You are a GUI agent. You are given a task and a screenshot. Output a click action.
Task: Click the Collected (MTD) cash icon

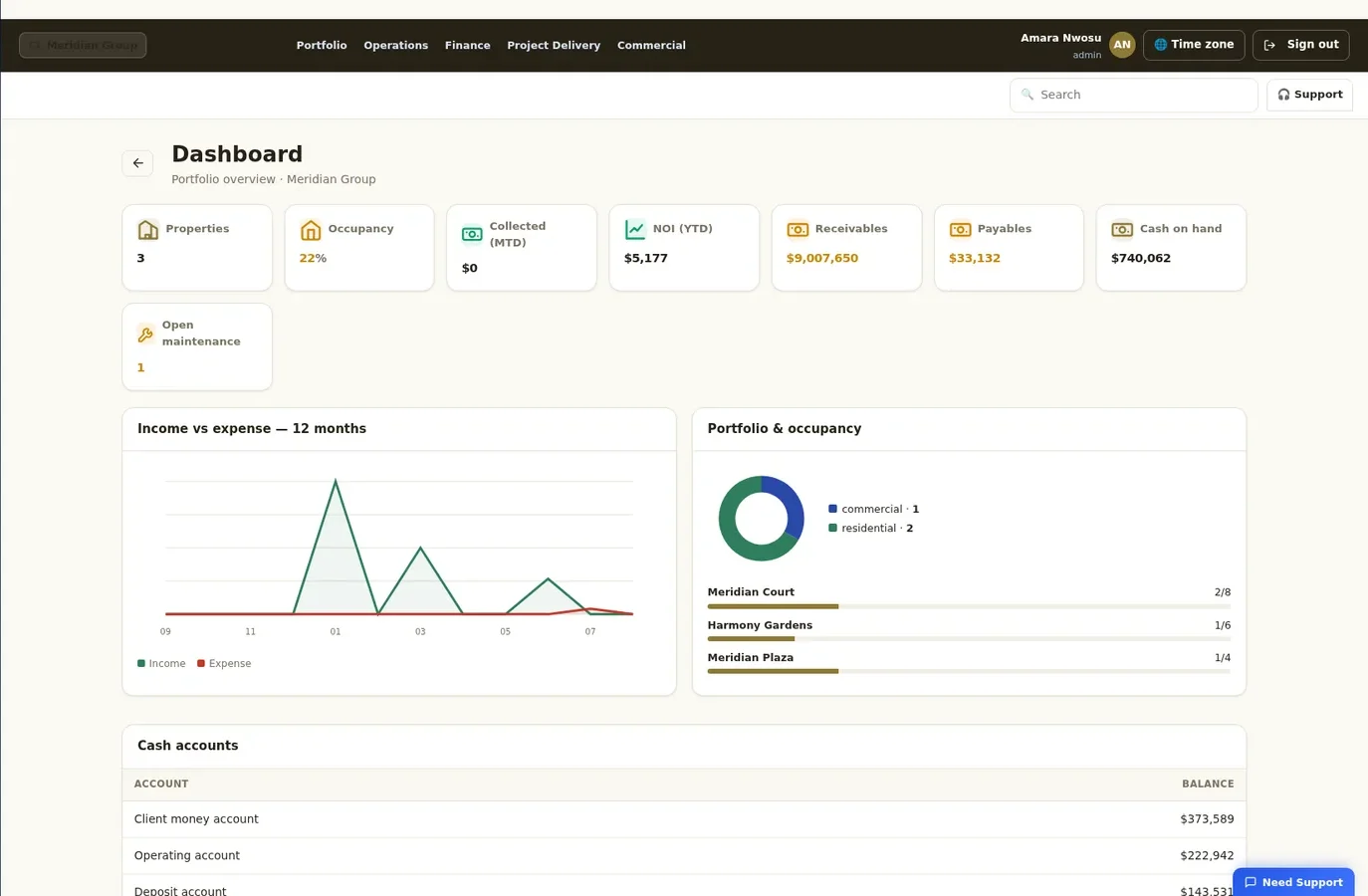(x=472, y=234)
